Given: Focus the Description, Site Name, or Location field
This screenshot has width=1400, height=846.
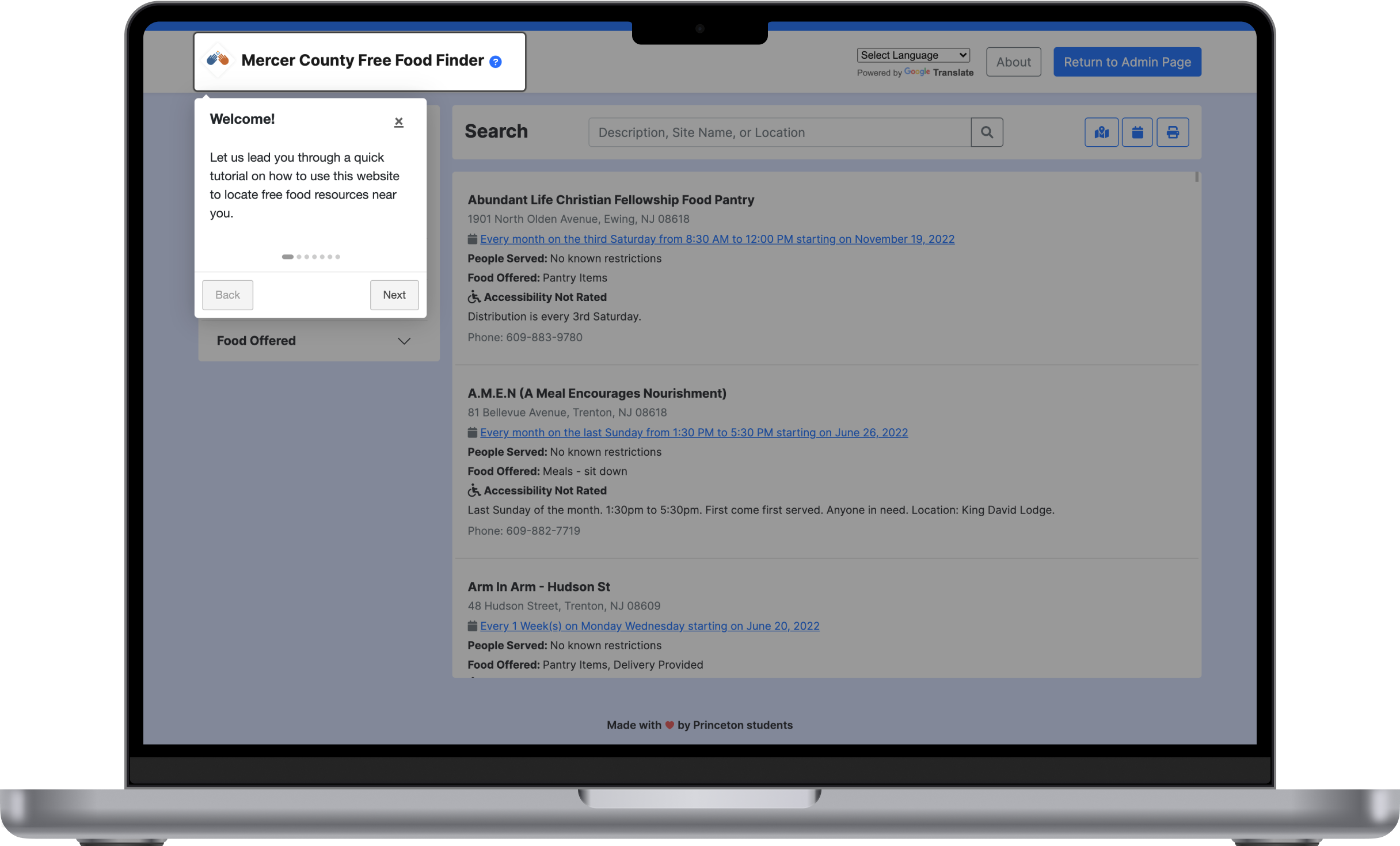Looking at the screenshot, I should click(x=779, y=132).
